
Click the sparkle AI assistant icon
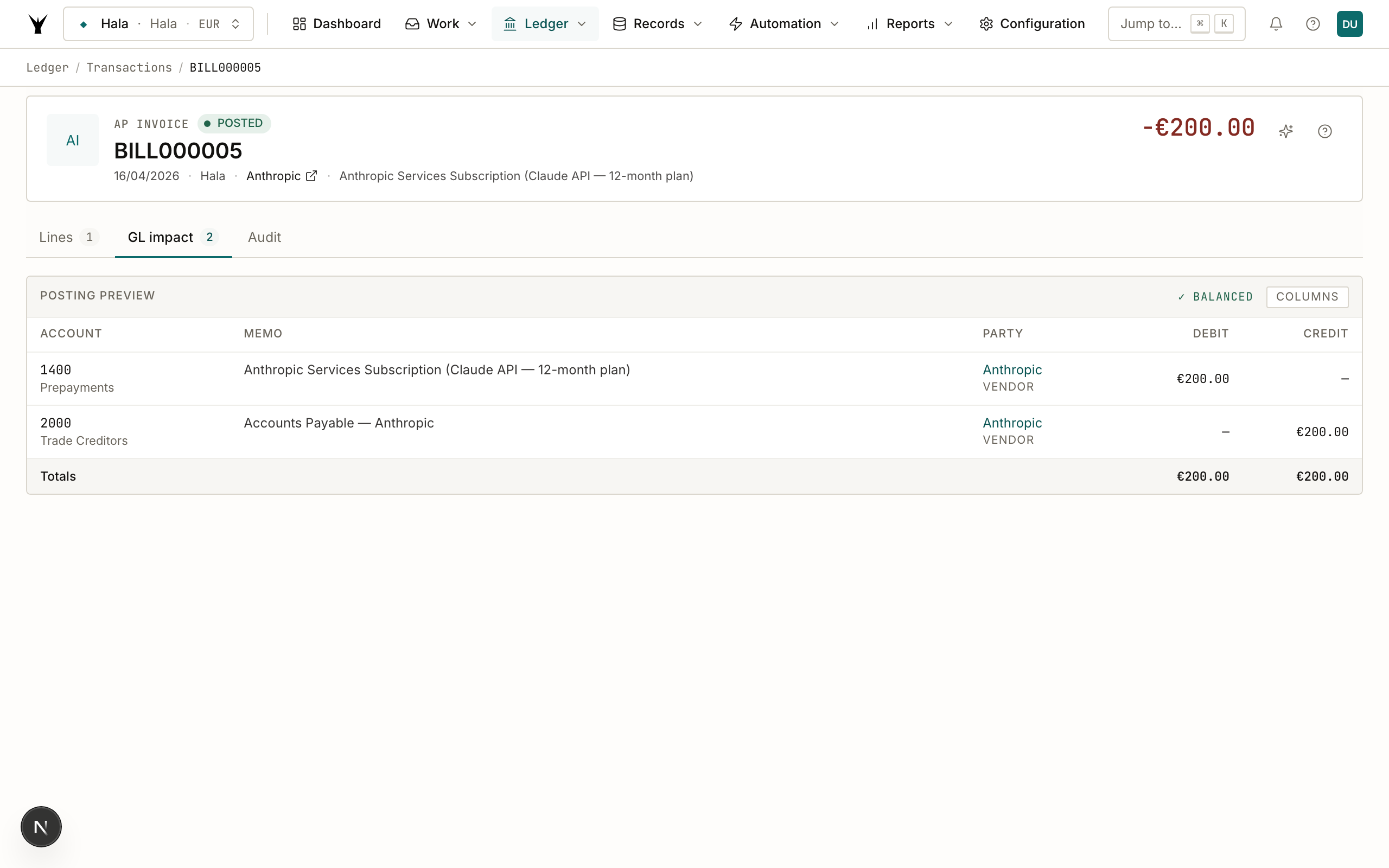point(1286,131)
